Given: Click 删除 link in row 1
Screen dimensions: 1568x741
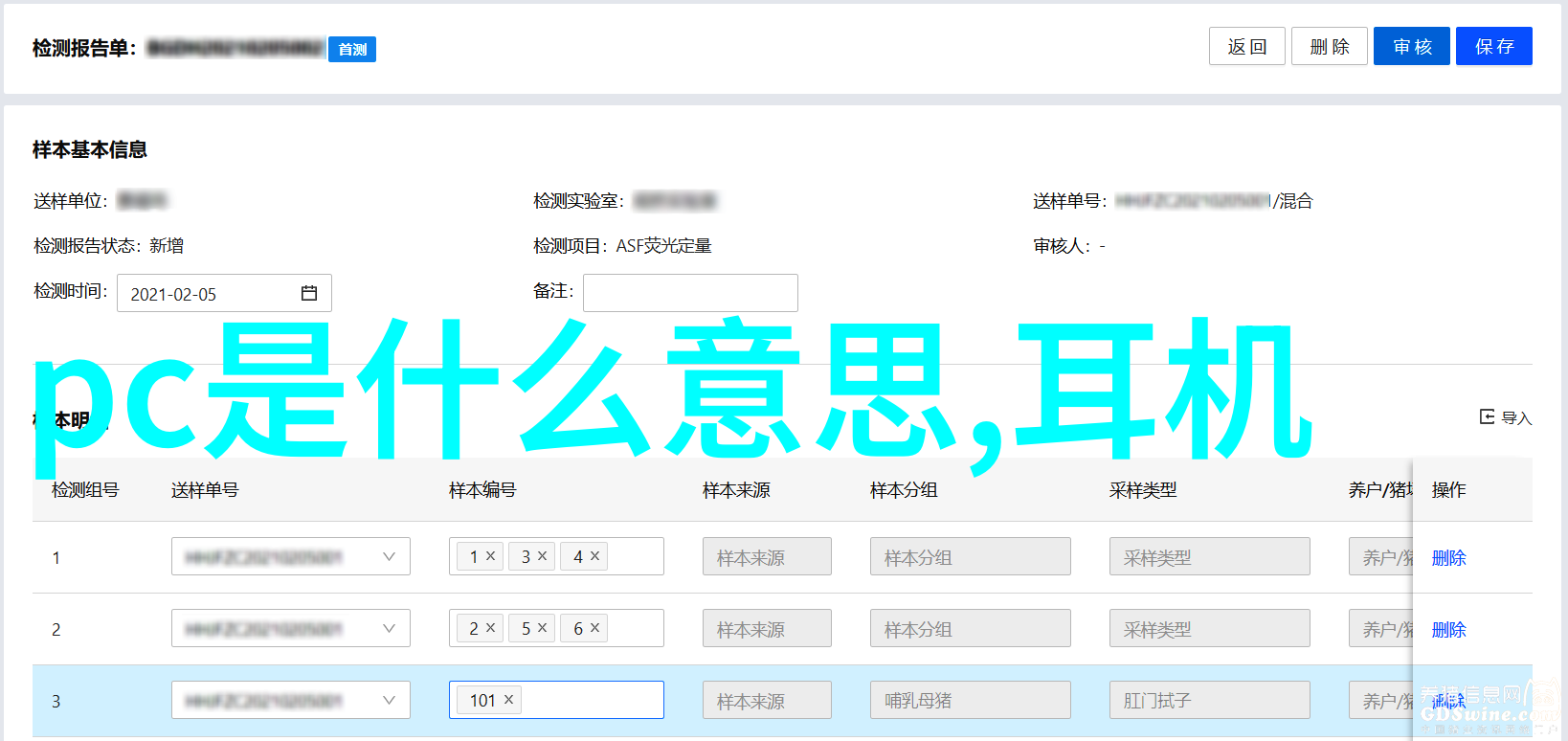Looking at the screenshot, I should [1448, 557].
